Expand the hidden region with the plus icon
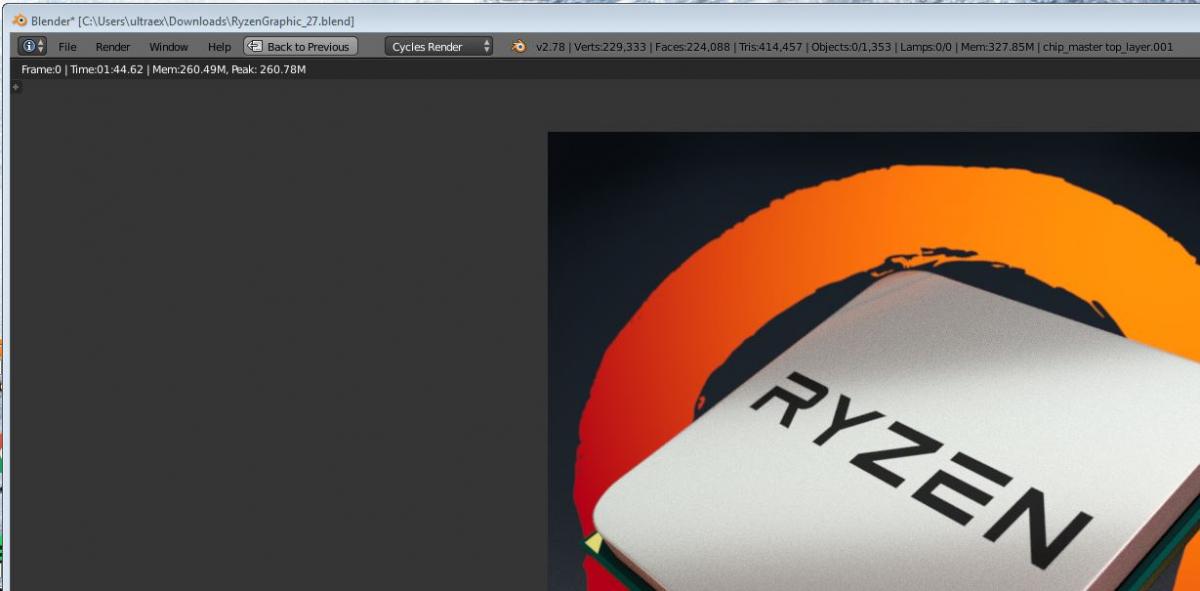This screenshot has height=591, width=1200. pyautogui.click(x=15, y=87)
